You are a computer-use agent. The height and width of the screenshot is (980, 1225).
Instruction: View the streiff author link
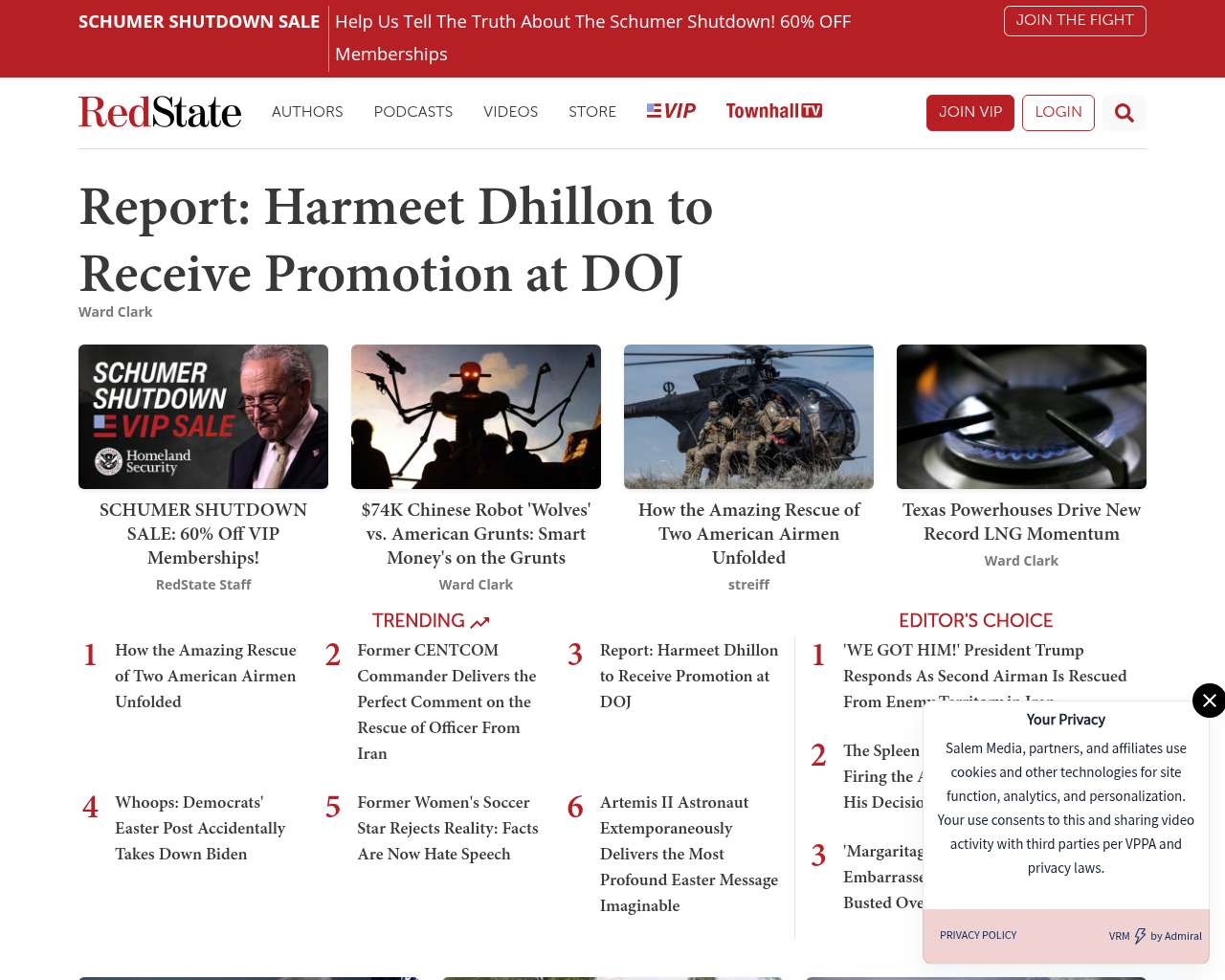click(x=748, y=585)
